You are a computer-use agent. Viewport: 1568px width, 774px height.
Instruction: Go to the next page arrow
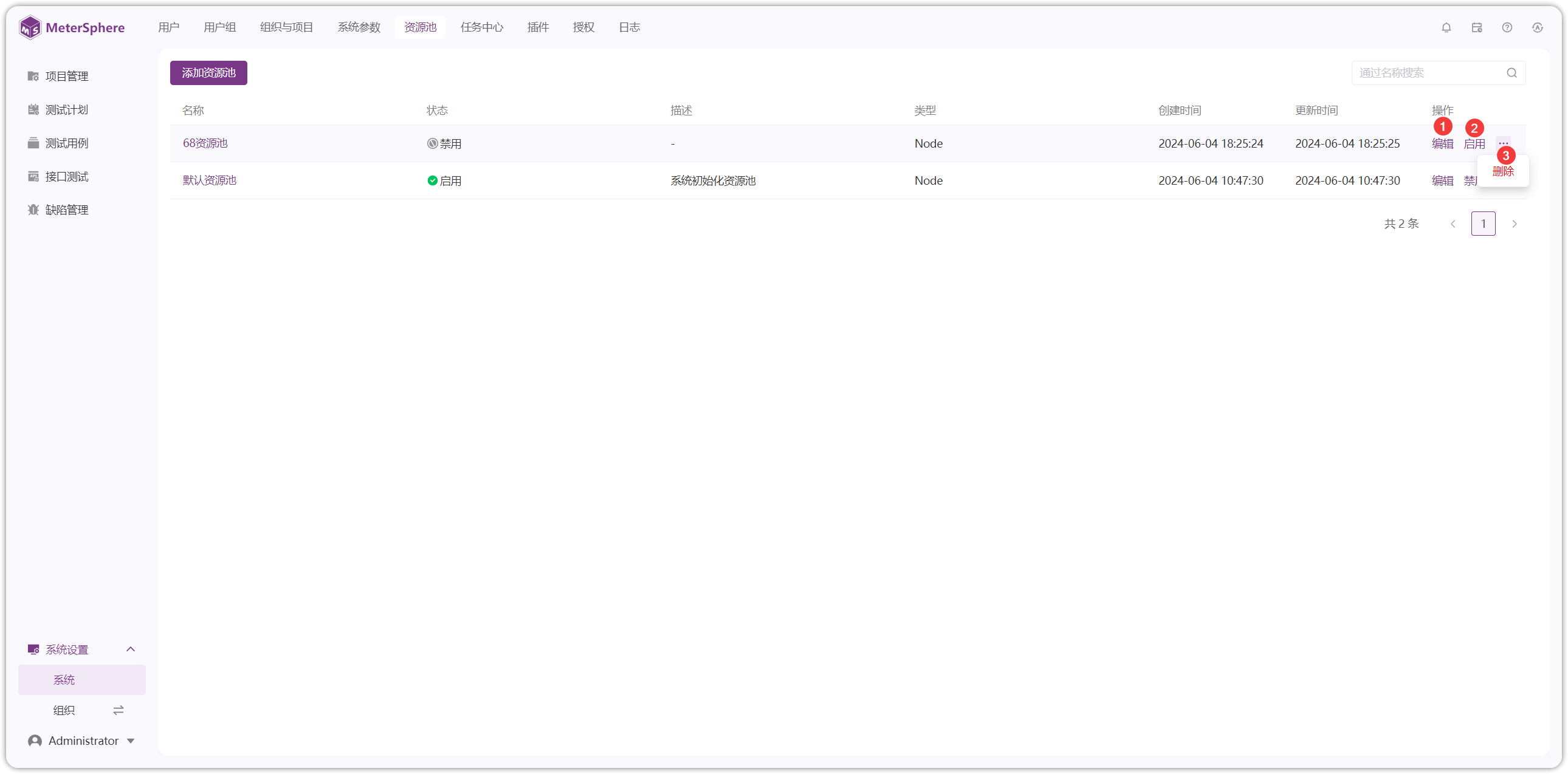click(1515, 224)
